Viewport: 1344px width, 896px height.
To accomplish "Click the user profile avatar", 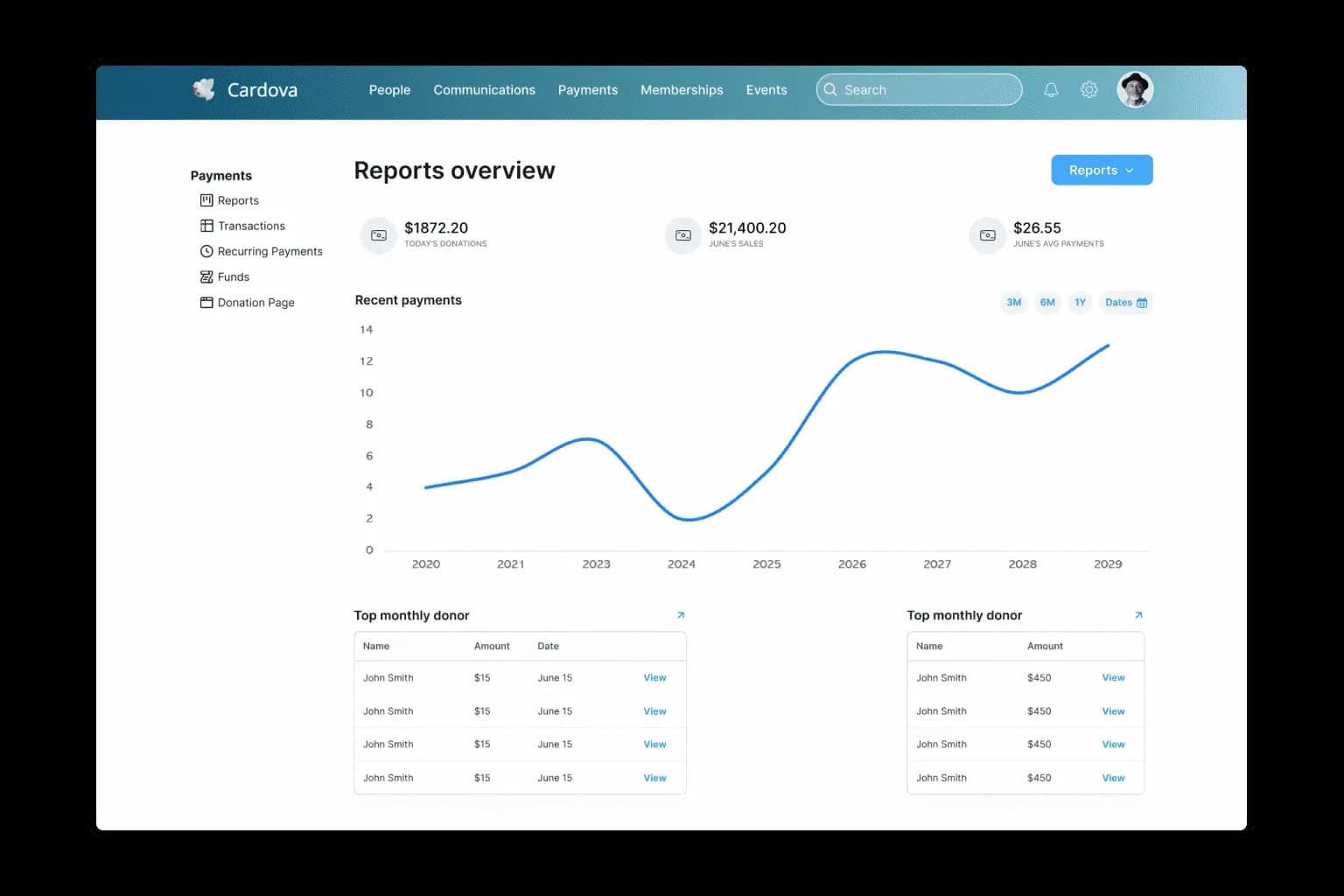I will [1135, 89].
